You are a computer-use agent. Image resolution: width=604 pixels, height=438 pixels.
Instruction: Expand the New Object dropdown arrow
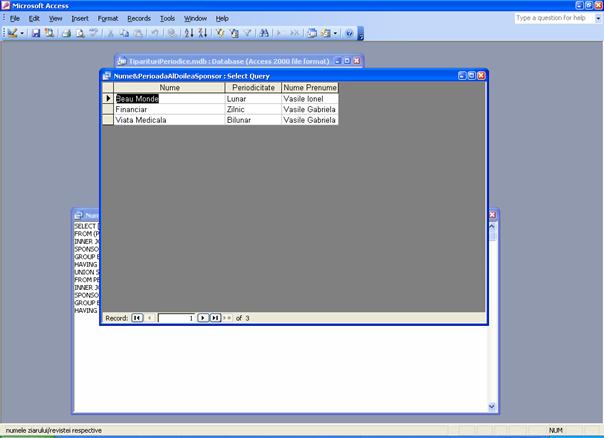pos(336,33)
